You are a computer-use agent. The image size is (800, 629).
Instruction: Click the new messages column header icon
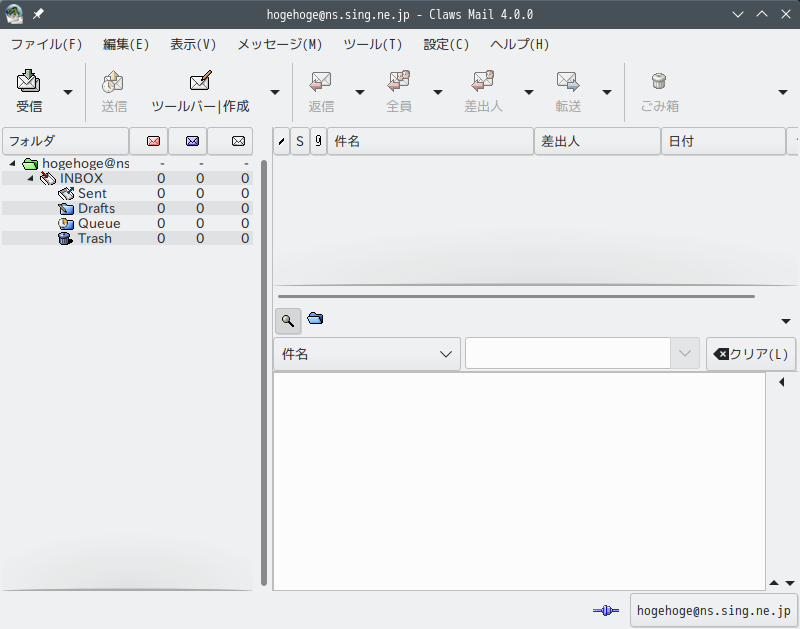pos(153,141)
